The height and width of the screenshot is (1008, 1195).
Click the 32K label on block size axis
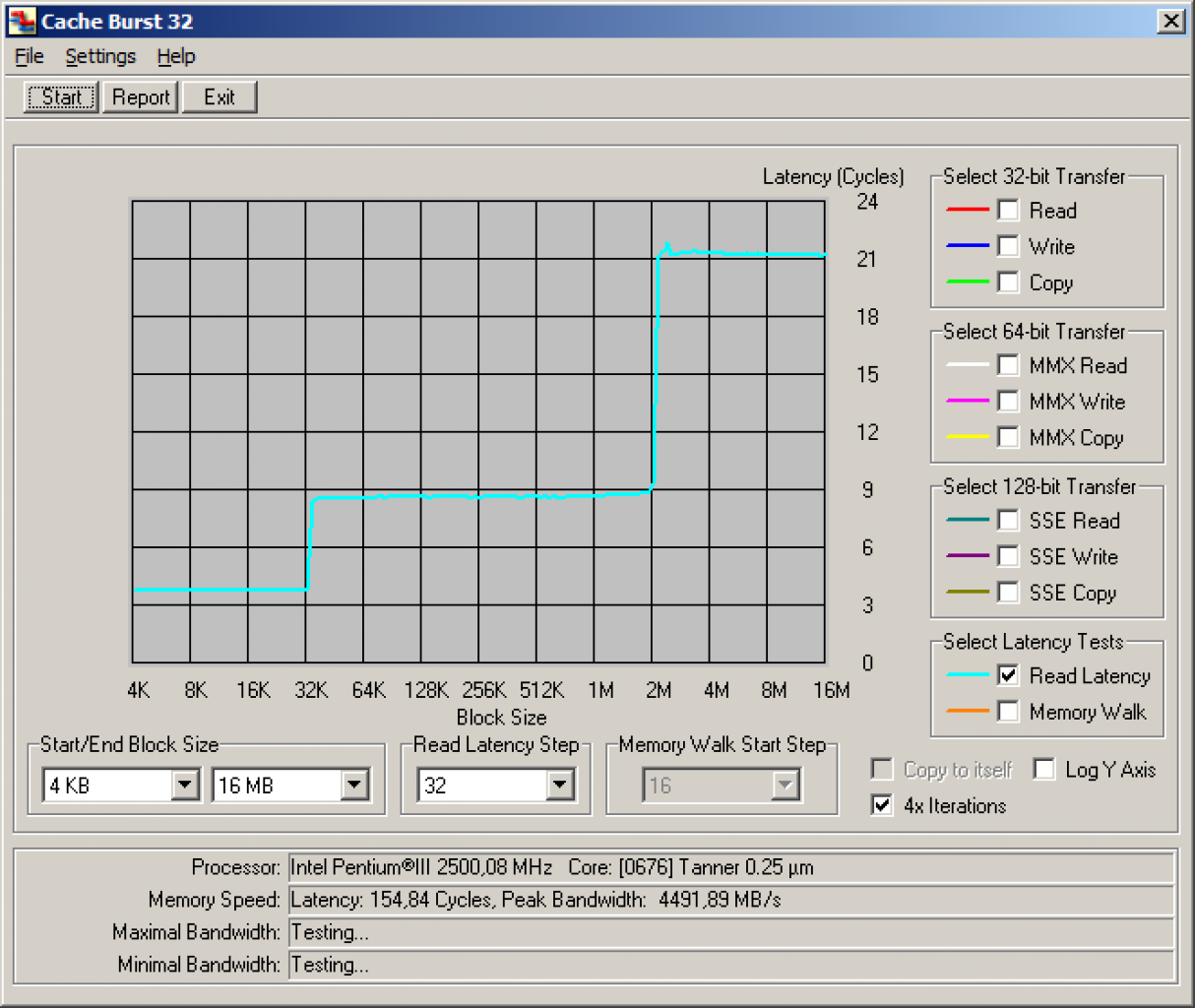(311, 691)
